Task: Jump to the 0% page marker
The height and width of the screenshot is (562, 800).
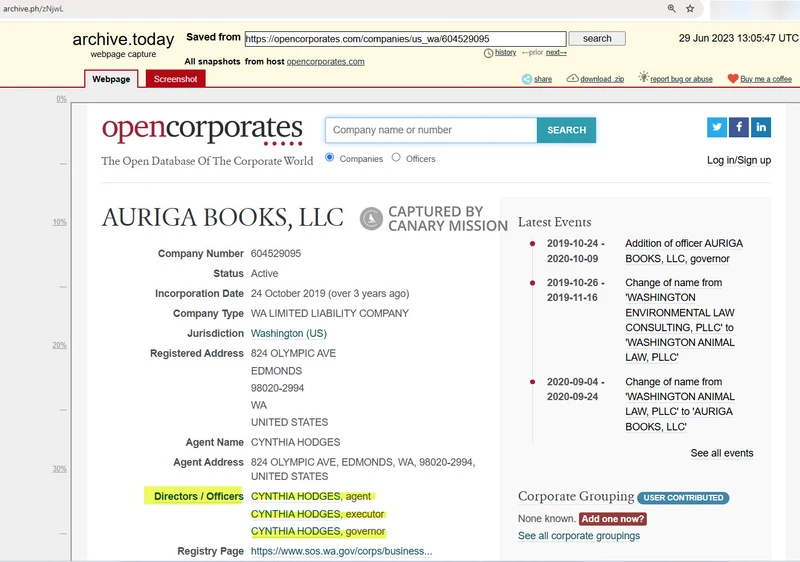Action: [x=62, y=99]
